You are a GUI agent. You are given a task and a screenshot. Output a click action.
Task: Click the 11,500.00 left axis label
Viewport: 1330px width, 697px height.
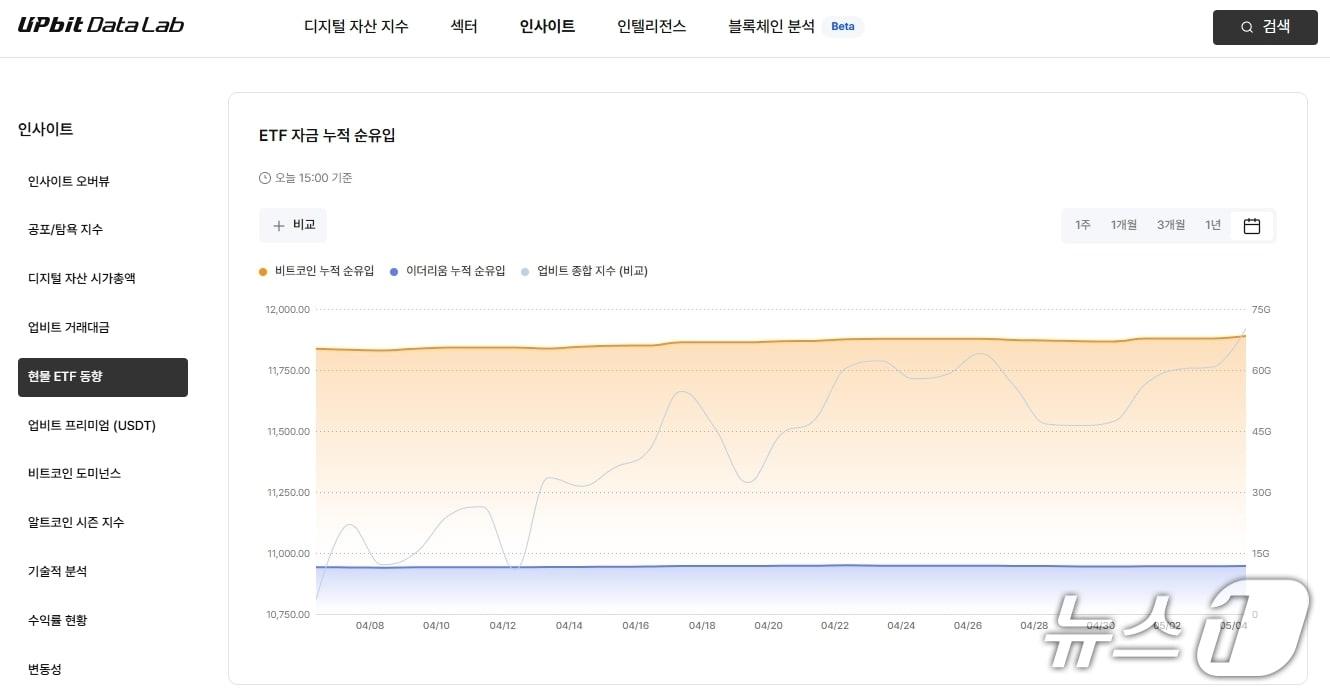[288, 432]
